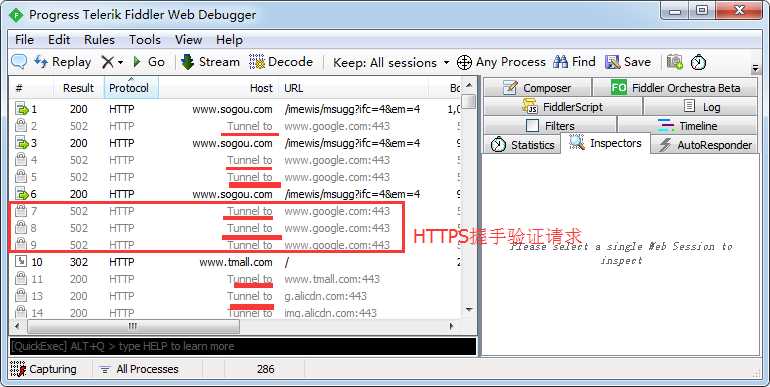Select session 7 lock icon
This screenshot has height=387, width=770.
pos(21,211)
